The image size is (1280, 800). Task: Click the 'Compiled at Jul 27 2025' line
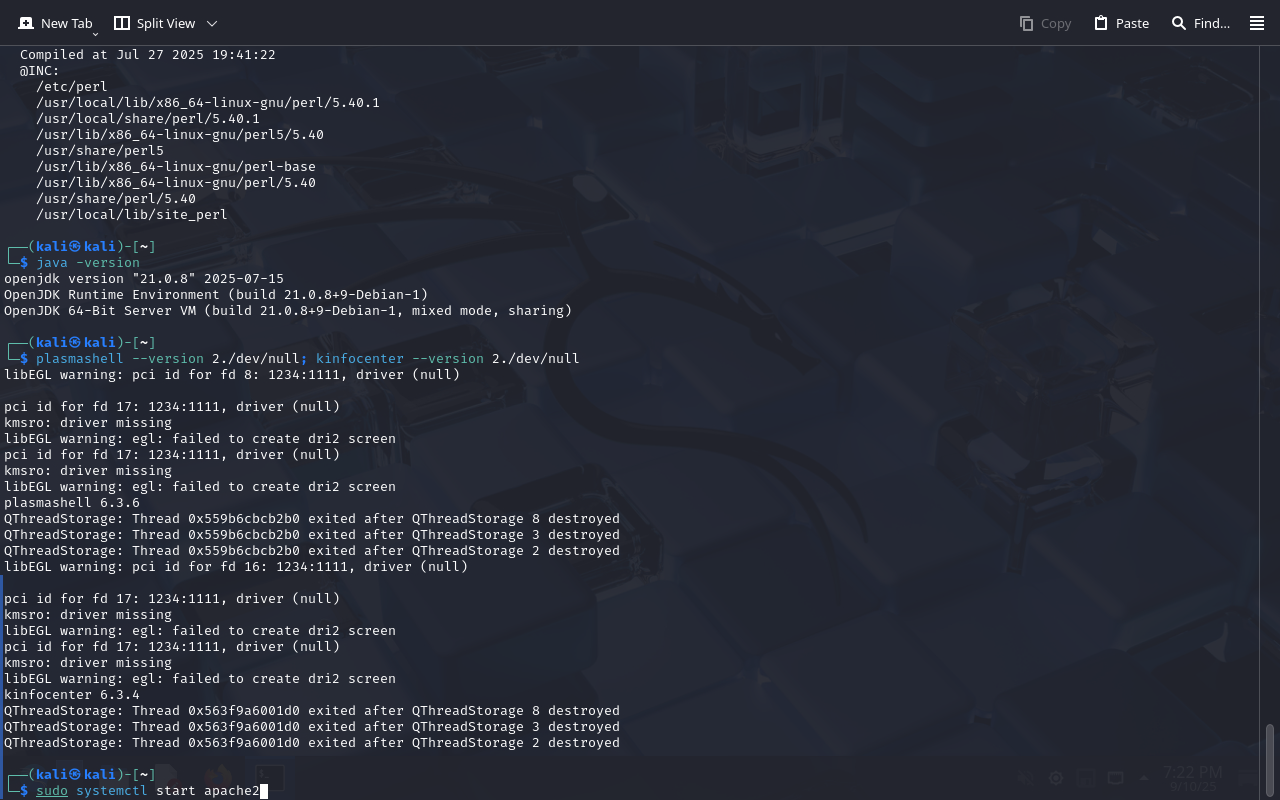147,55
